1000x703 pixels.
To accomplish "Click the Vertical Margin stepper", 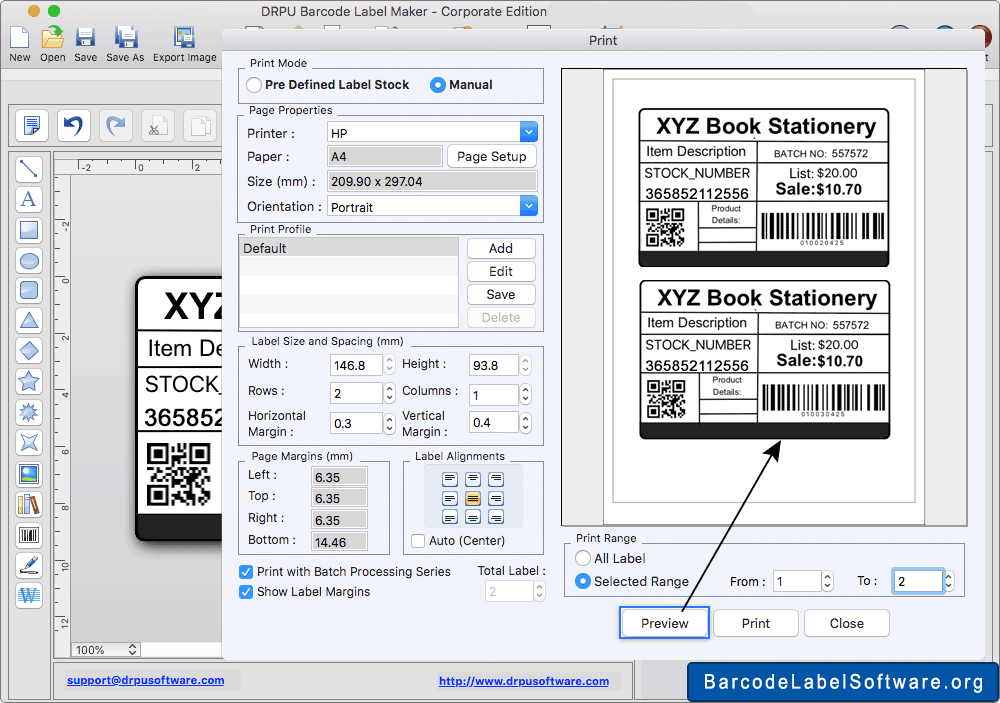I will click(526, 422).
